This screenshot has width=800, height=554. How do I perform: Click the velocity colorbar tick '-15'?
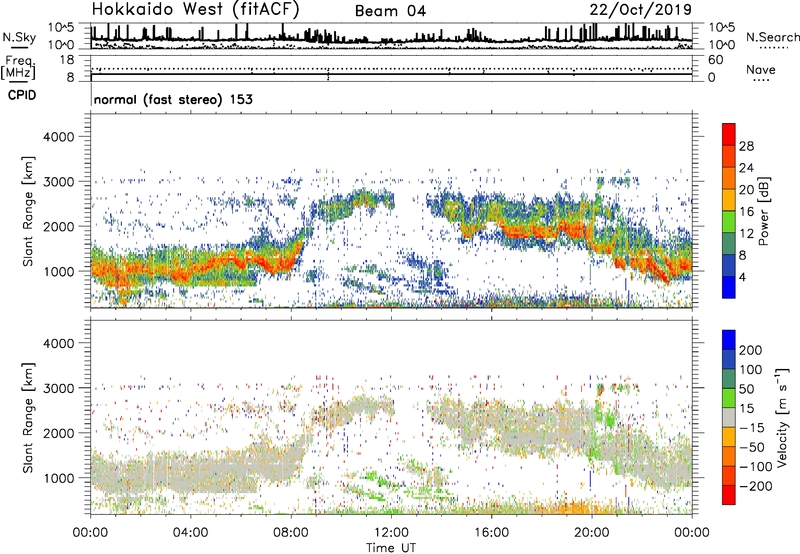[x=752, y=428]
